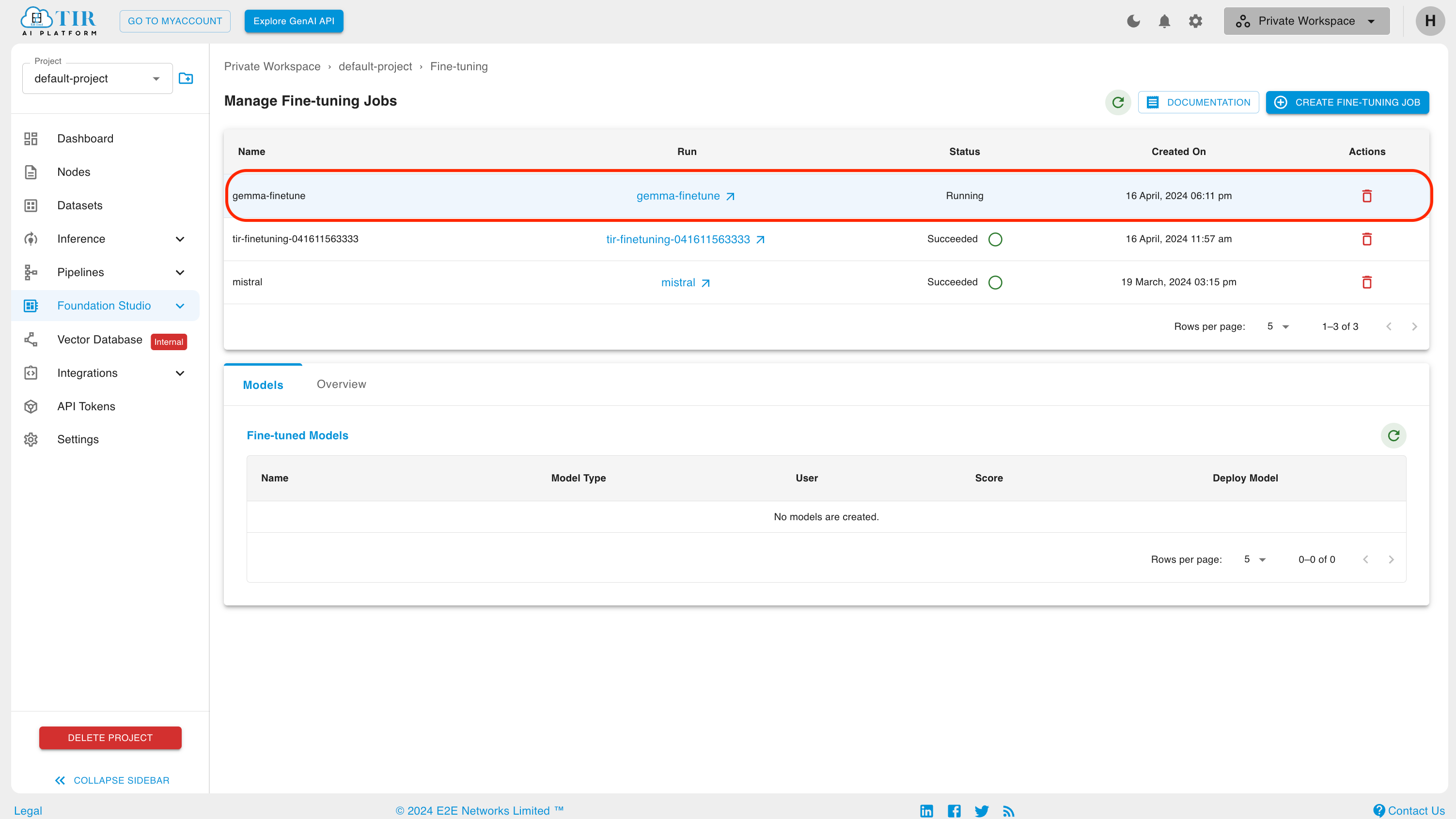Open Datasets in the sidebar
This screenshot has height=819, width=1456.
tap(79, 205)
